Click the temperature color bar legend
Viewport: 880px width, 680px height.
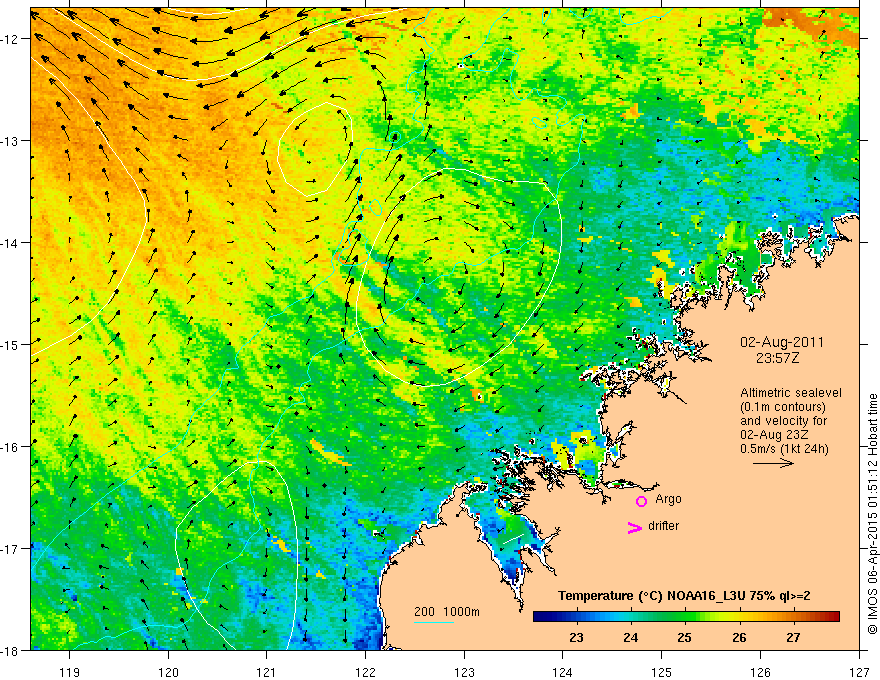[686, 616]
